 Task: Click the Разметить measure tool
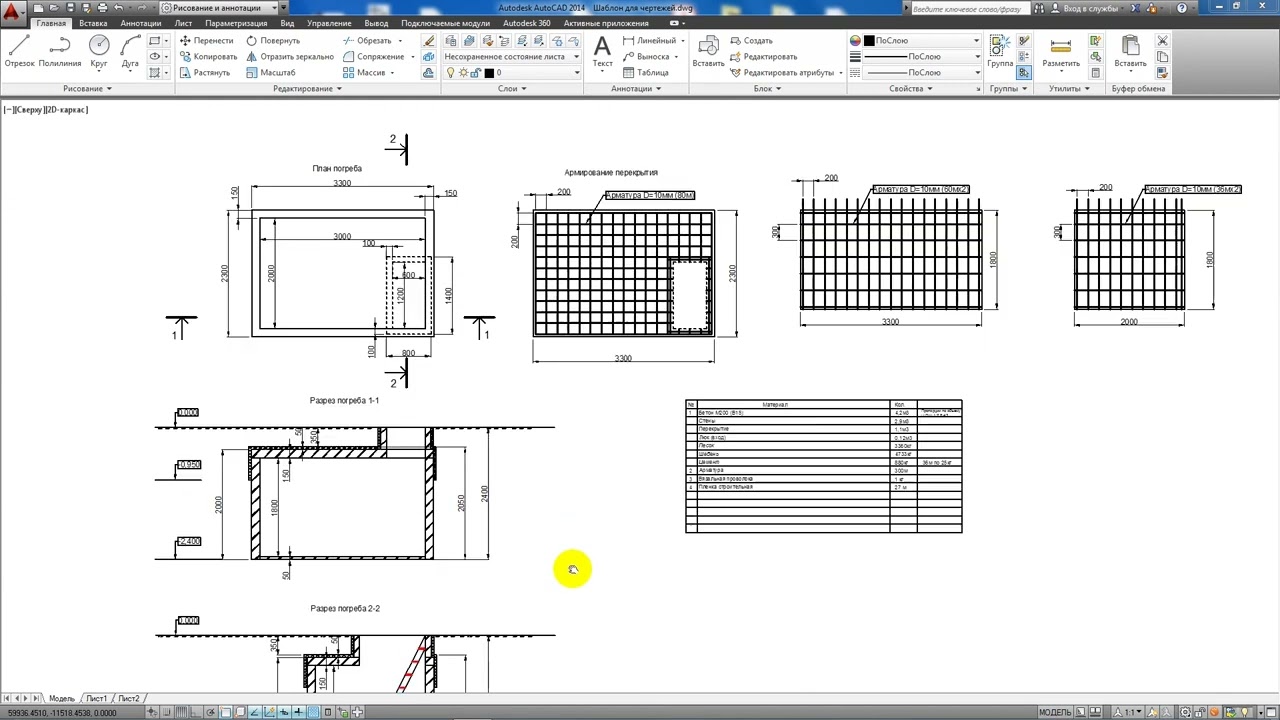[x=1061, y=52]
